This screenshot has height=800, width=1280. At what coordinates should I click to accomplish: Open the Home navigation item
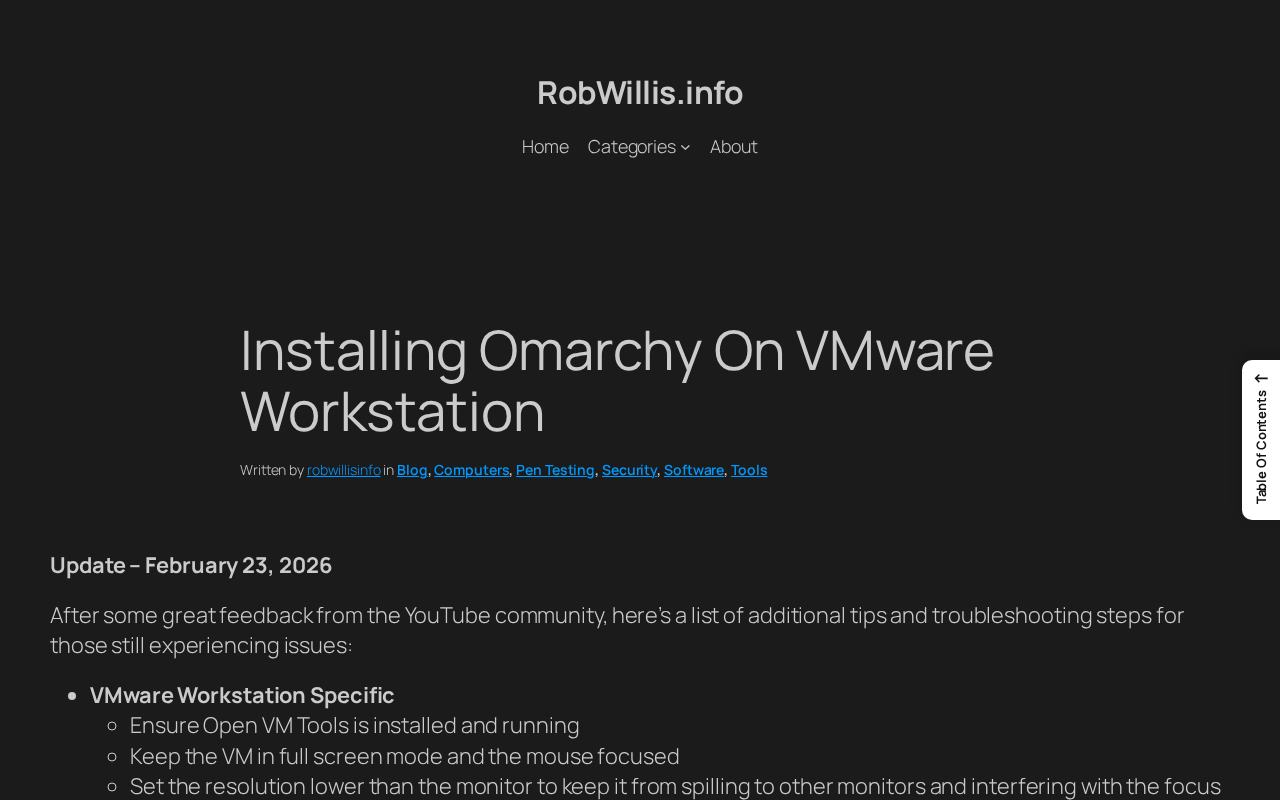[545, 145]
